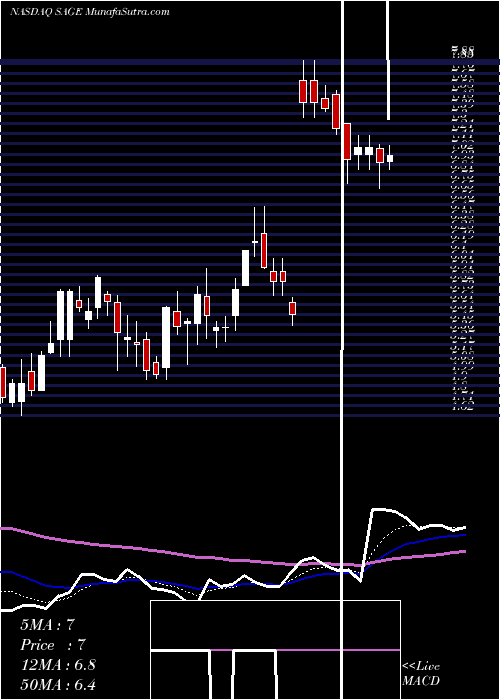This screenshot has height=700, width=500.
Task: Click the '12MA : 6.8' value
Action: (58, 665)
